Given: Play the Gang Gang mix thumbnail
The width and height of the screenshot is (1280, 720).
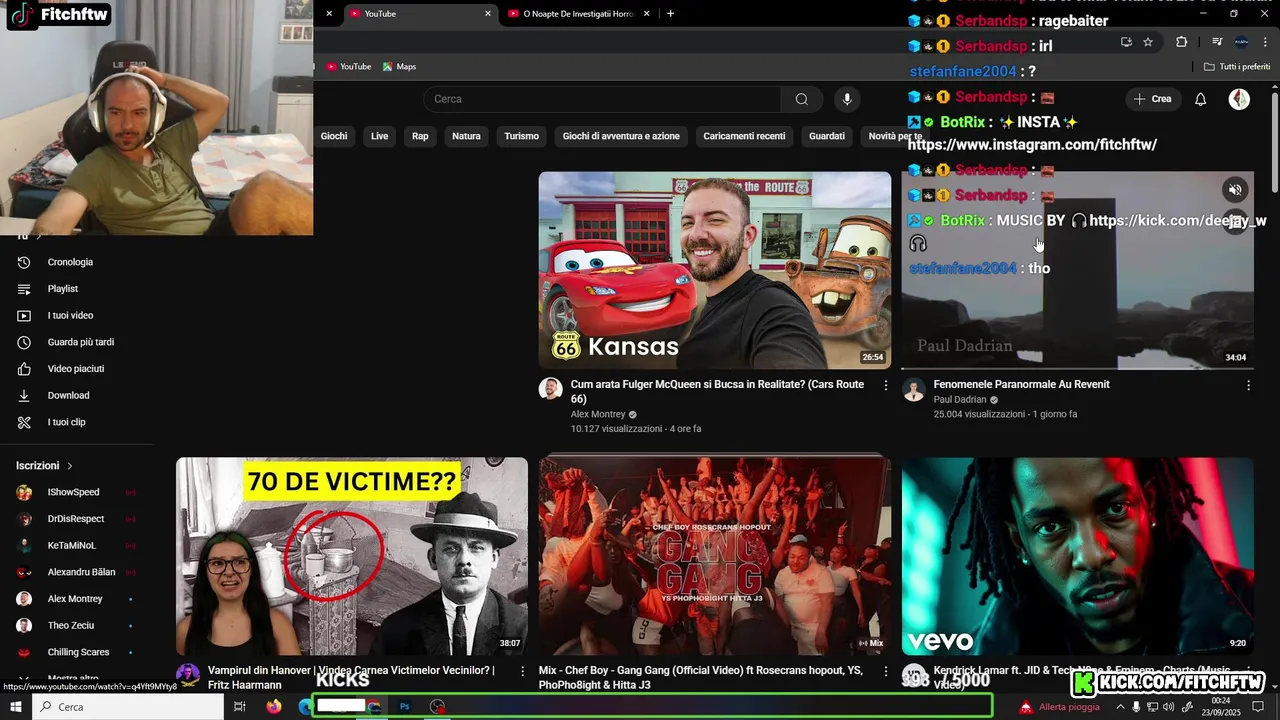Looking at the screenshot, I should [715, 556].
